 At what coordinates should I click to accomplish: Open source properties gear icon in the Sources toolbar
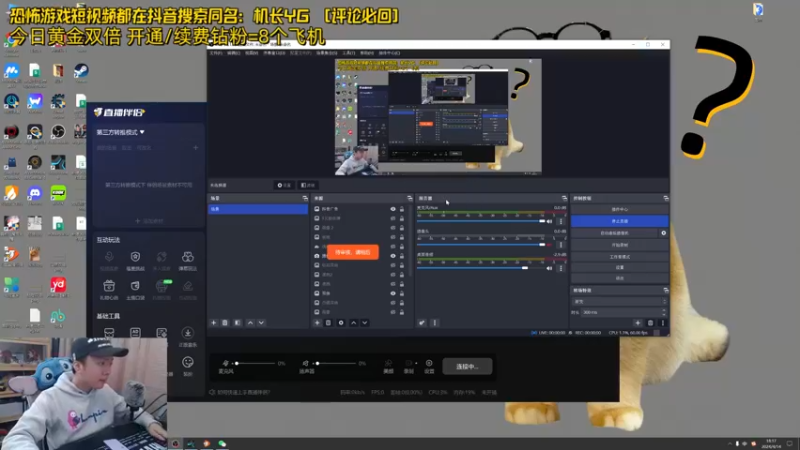coord(341,322)
